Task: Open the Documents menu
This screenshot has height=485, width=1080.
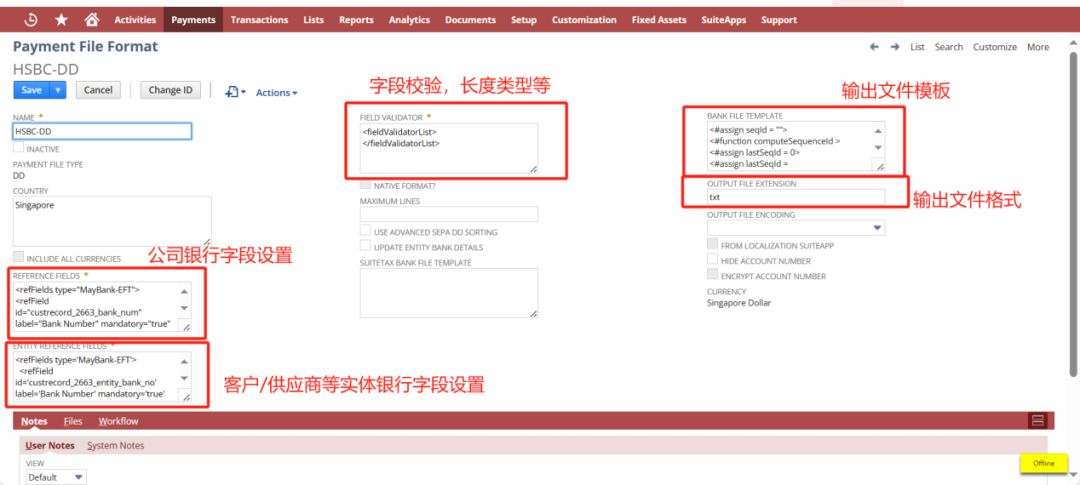Action: (x=470, y=20)
